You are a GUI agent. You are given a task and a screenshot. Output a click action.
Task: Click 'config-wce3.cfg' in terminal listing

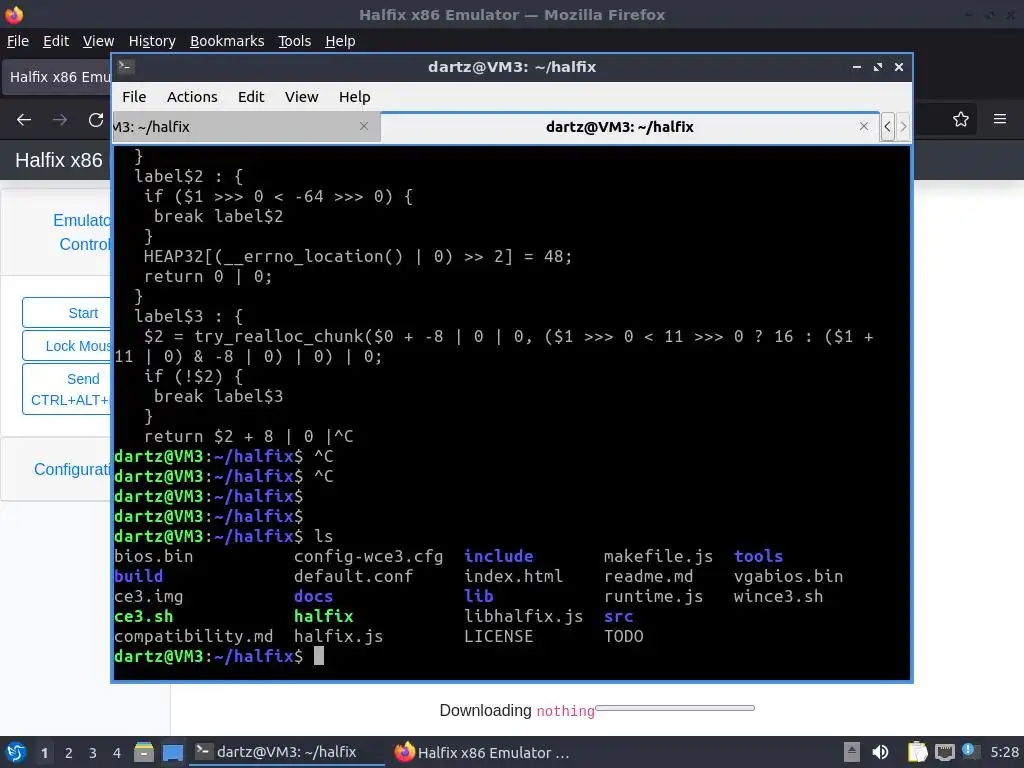(x=368, y=556)
